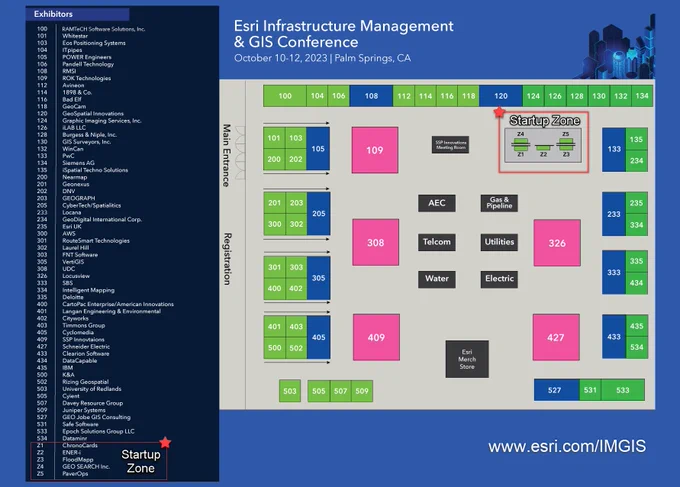This screenshot has height=487, width=680.
Task: Select "Eos Positioning Systems" in exhibitor list
Action: [94, 43]
